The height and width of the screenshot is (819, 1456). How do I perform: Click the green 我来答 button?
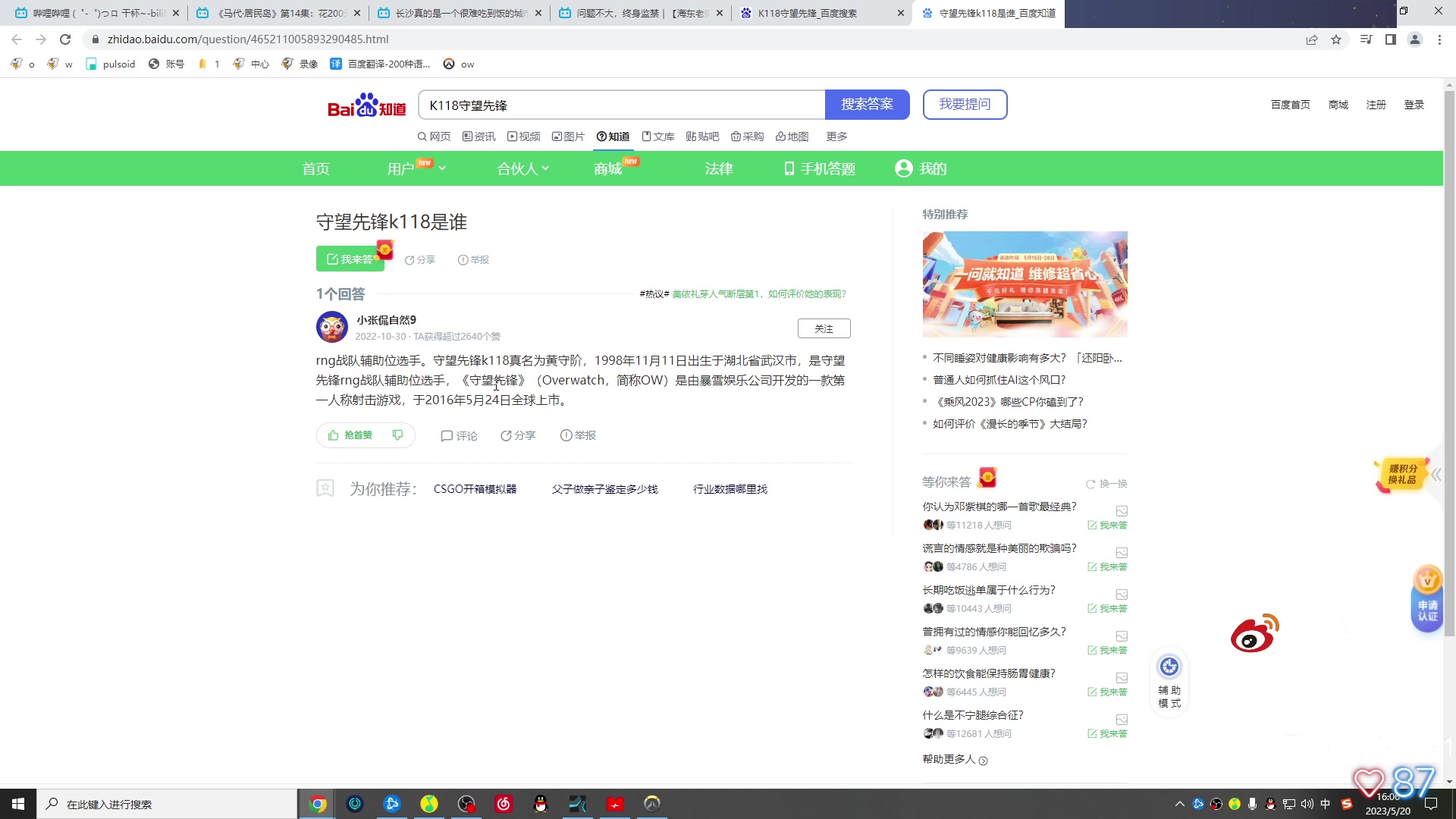(x=350, y=259)
